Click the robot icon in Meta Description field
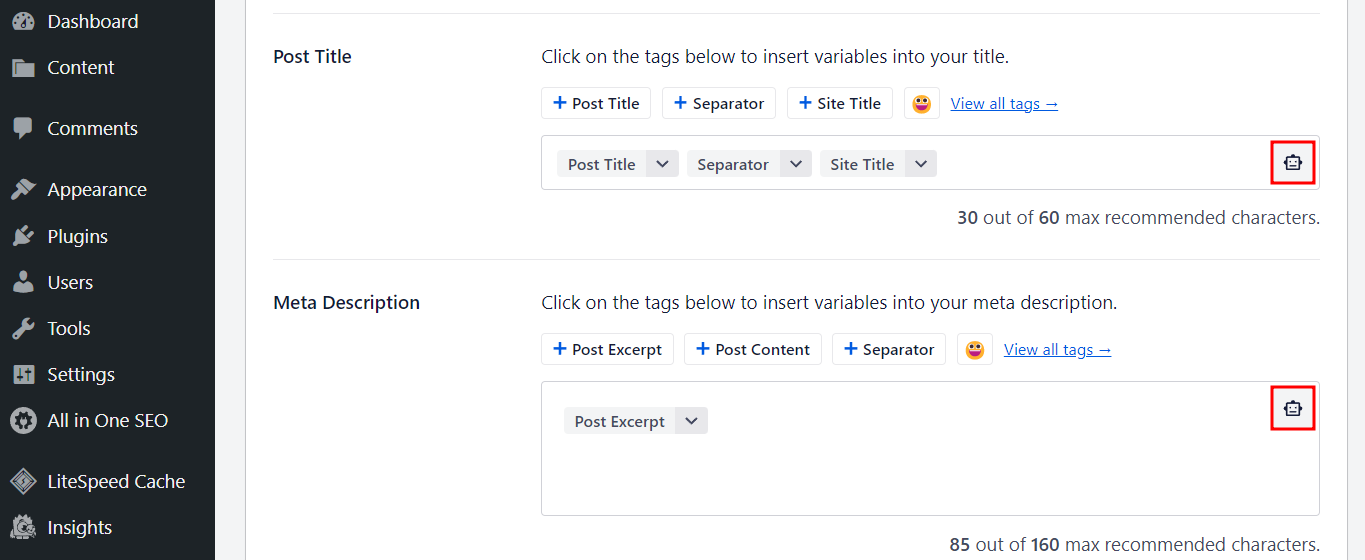 [1292, 408]
